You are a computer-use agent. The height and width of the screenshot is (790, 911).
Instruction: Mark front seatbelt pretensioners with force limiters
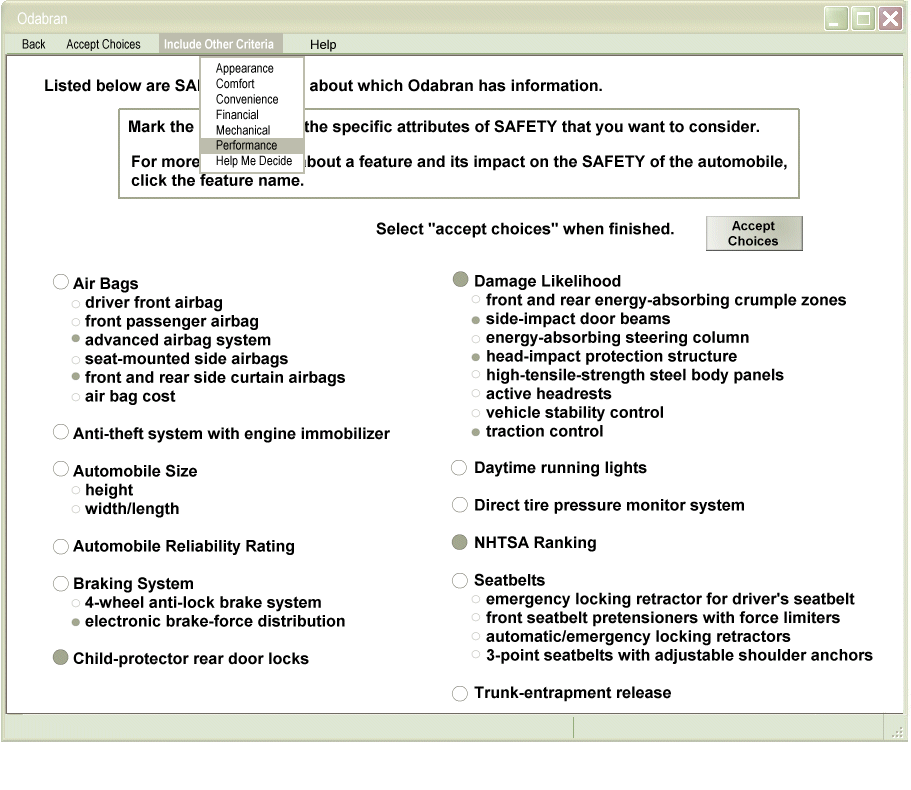pos(476,617)
